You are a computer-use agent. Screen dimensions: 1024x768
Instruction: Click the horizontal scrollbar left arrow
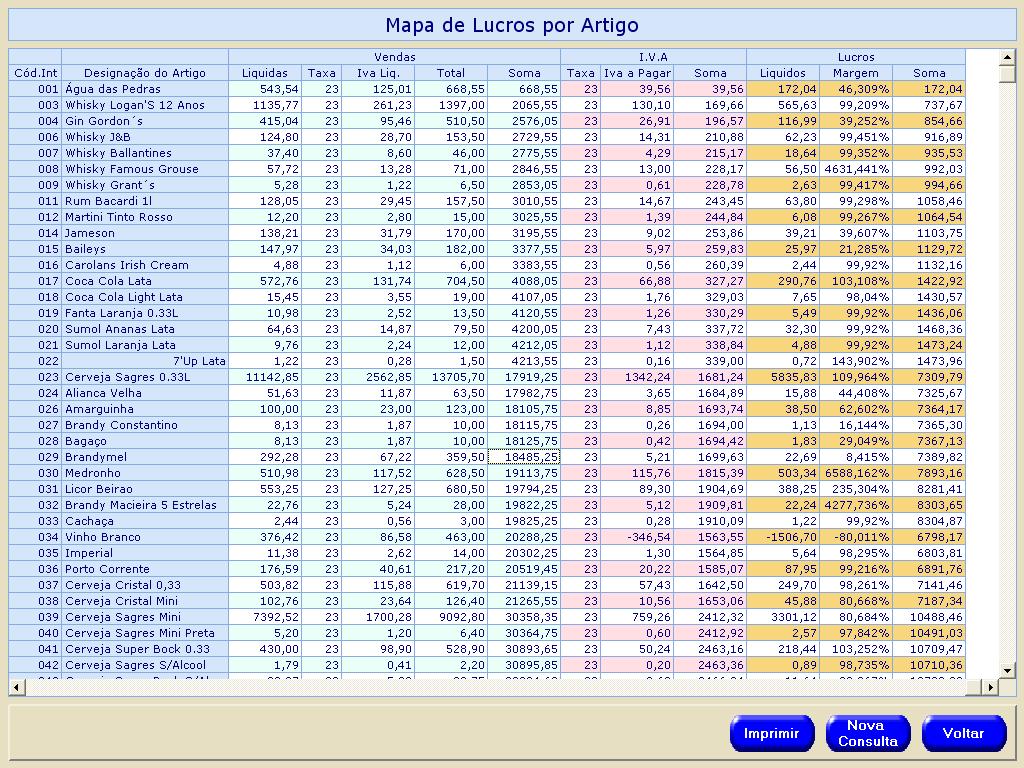16,687
